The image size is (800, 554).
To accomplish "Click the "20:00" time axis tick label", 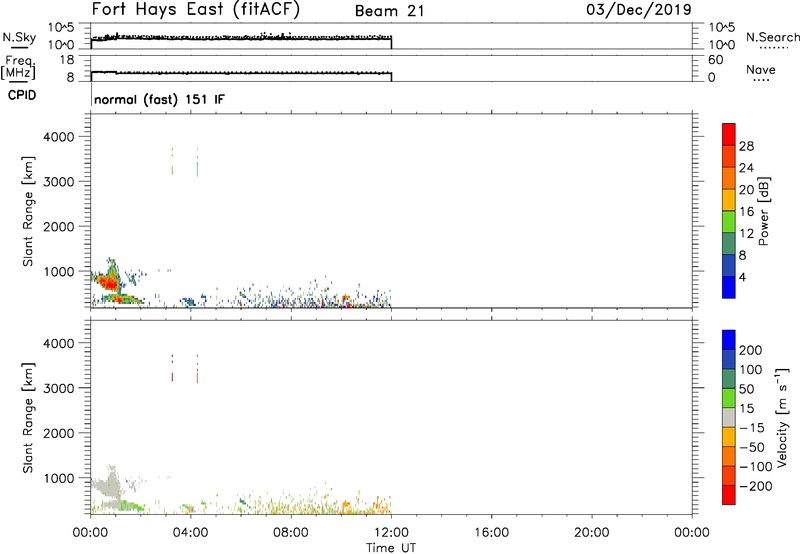I will point(592,533).
